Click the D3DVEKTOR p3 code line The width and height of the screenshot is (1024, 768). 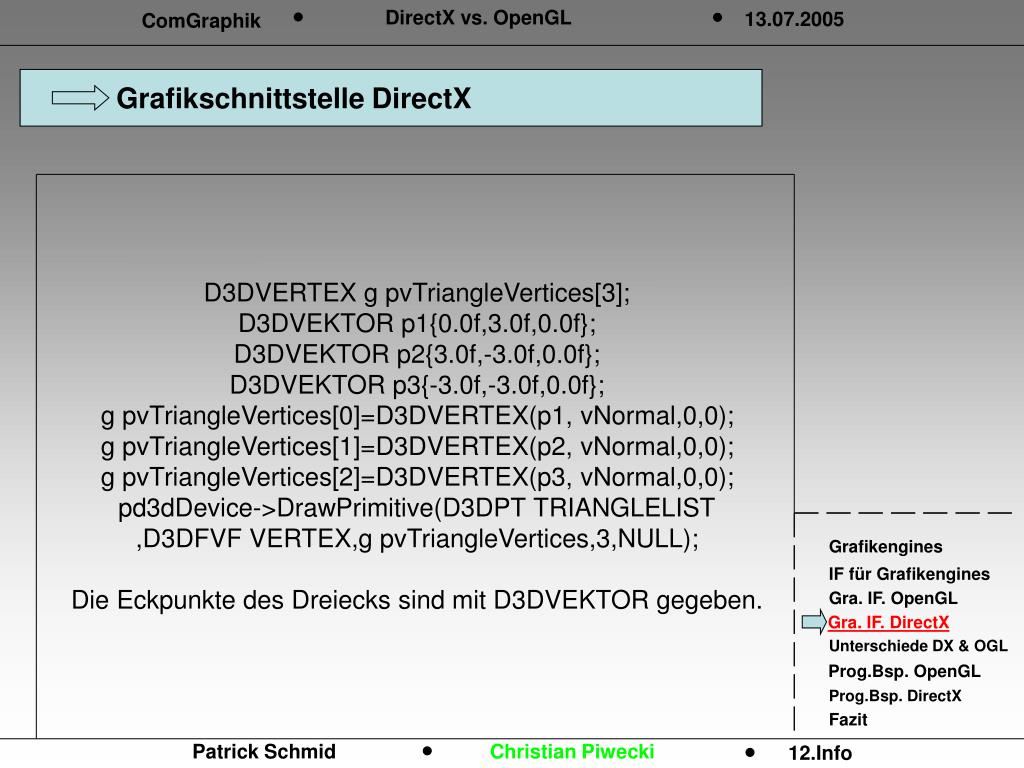coord(417,385)
